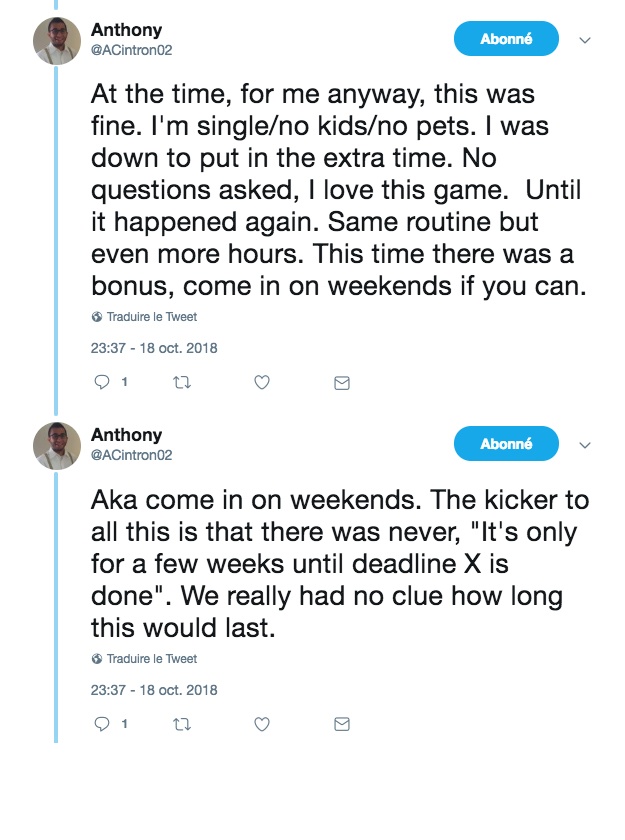625x840 pixels.
Task: Open the second tweet's 23:37 timestamp
Action: click(154, 690)
